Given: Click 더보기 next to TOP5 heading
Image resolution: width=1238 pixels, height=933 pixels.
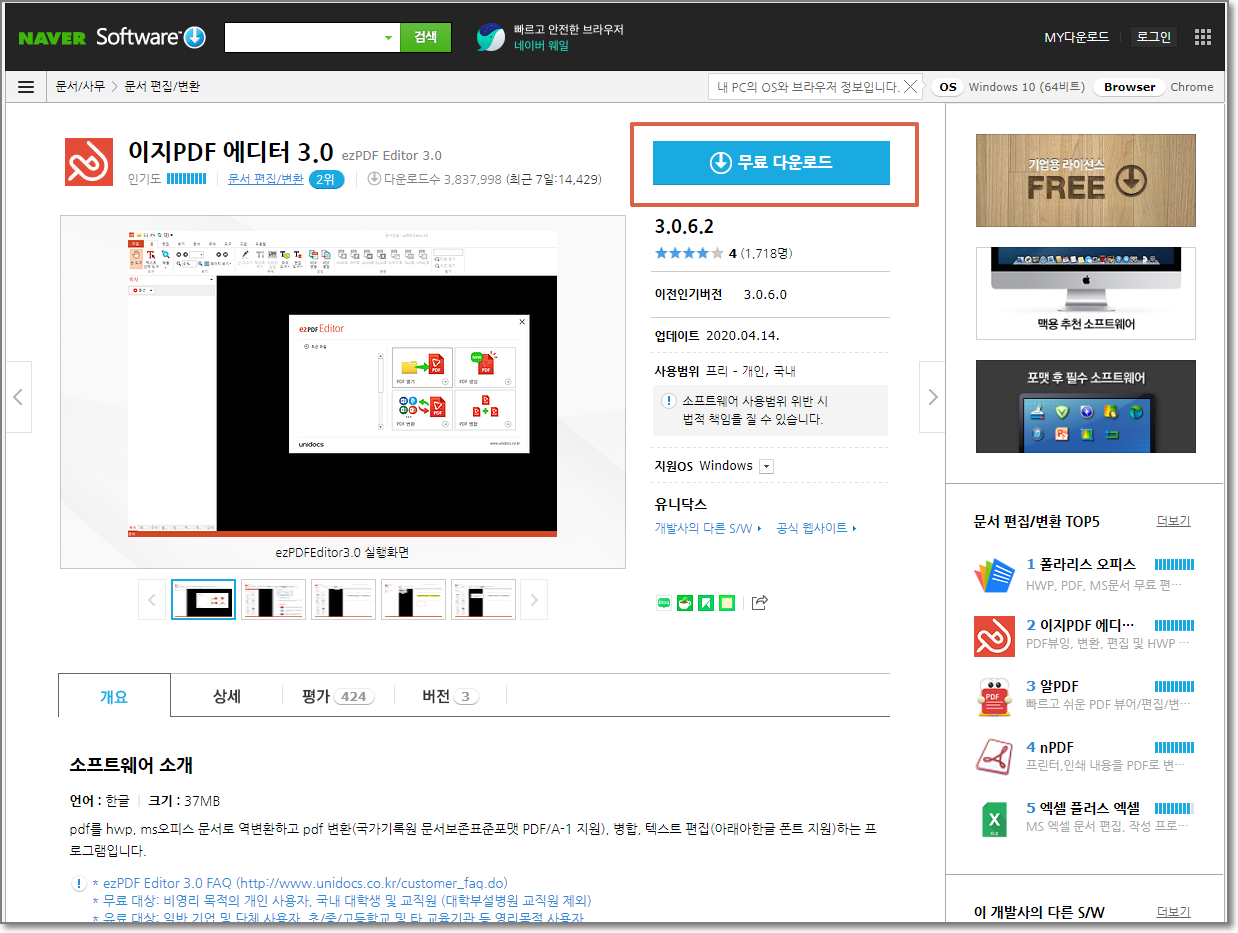Looking at the screenshot, I should point(1174,522).
